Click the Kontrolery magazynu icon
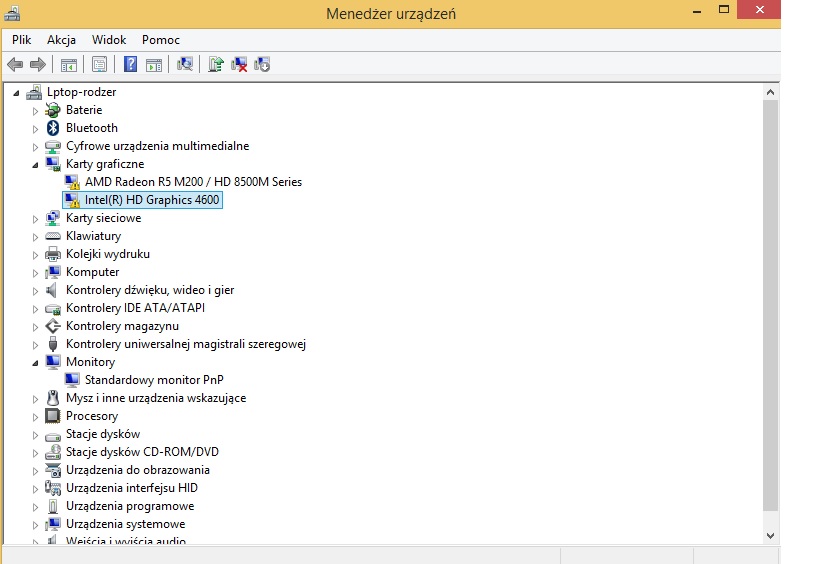 click(53, 326)
